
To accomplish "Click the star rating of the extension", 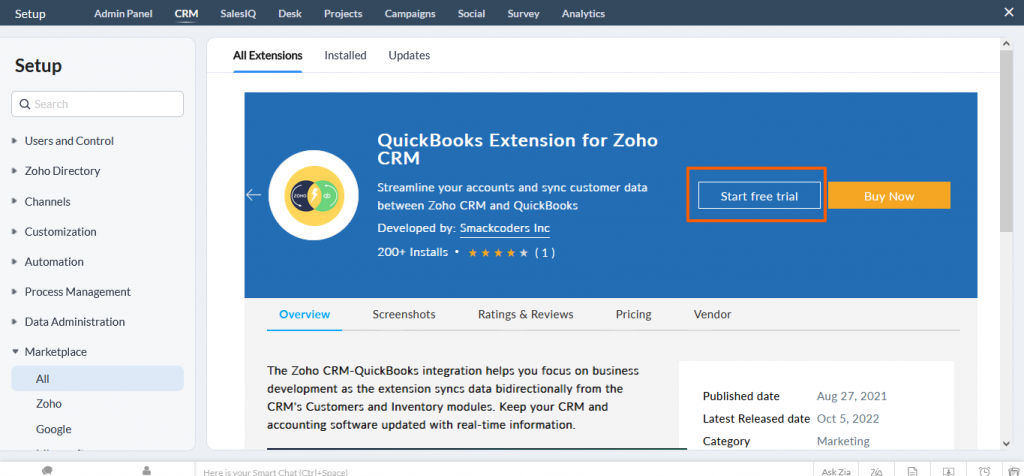I will click(x=498, y=253).
